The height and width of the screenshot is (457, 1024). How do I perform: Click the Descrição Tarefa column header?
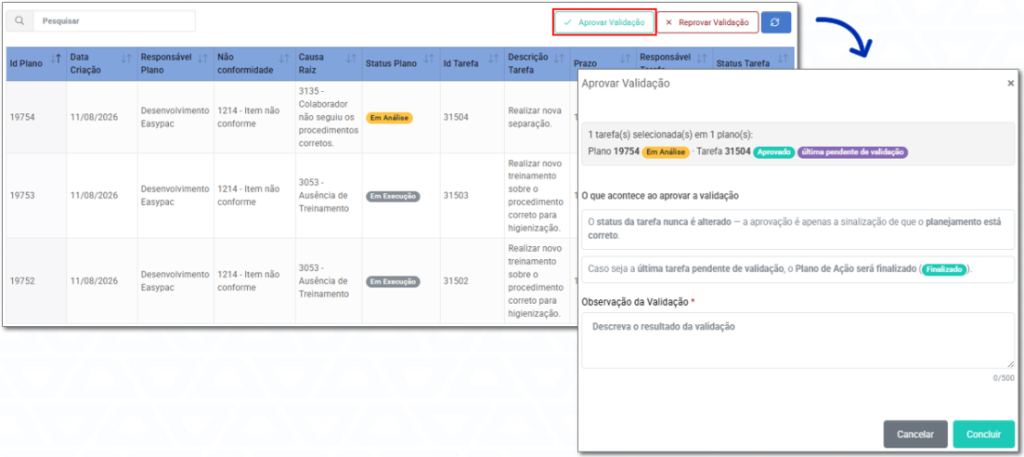pyautogui.click(x=537, y=64)
